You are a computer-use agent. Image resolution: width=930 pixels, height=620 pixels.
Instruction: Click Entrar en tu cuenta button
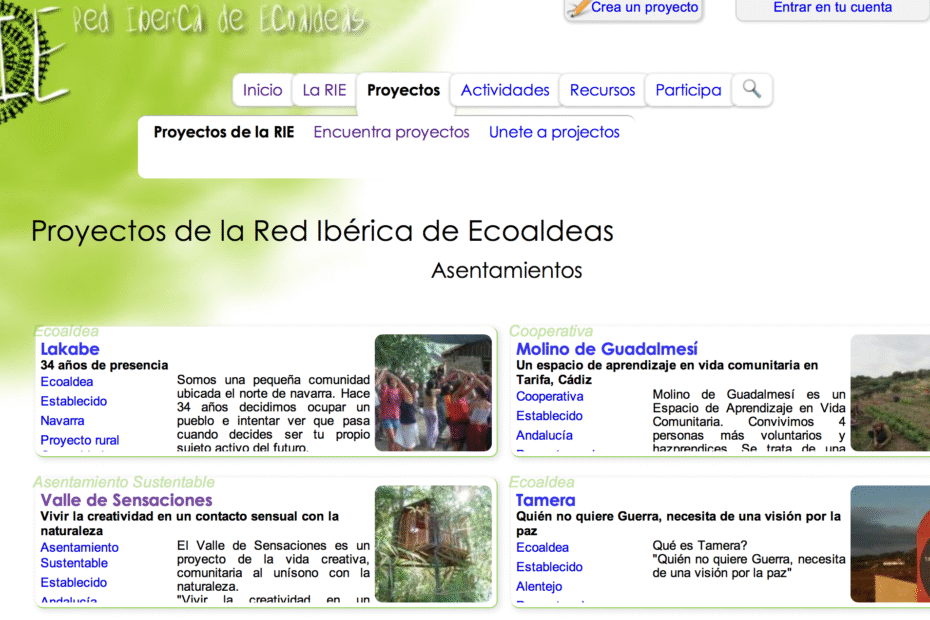pyautogui.click(x=832, y=8)
